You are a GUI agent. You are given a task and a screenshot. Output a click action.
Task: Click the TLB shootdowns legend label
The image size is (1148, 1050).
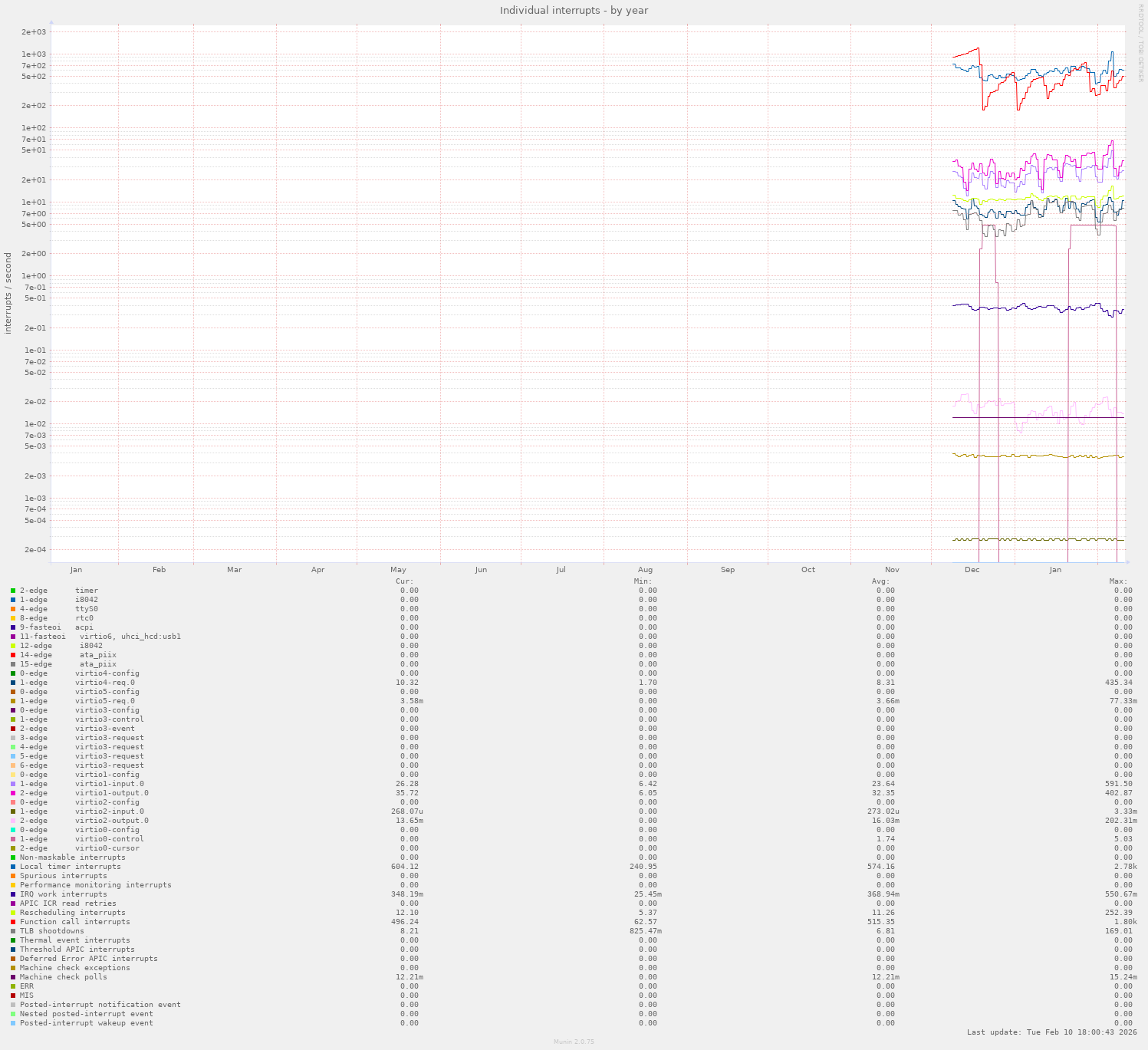pyautogui.click(x=51, y=931)
